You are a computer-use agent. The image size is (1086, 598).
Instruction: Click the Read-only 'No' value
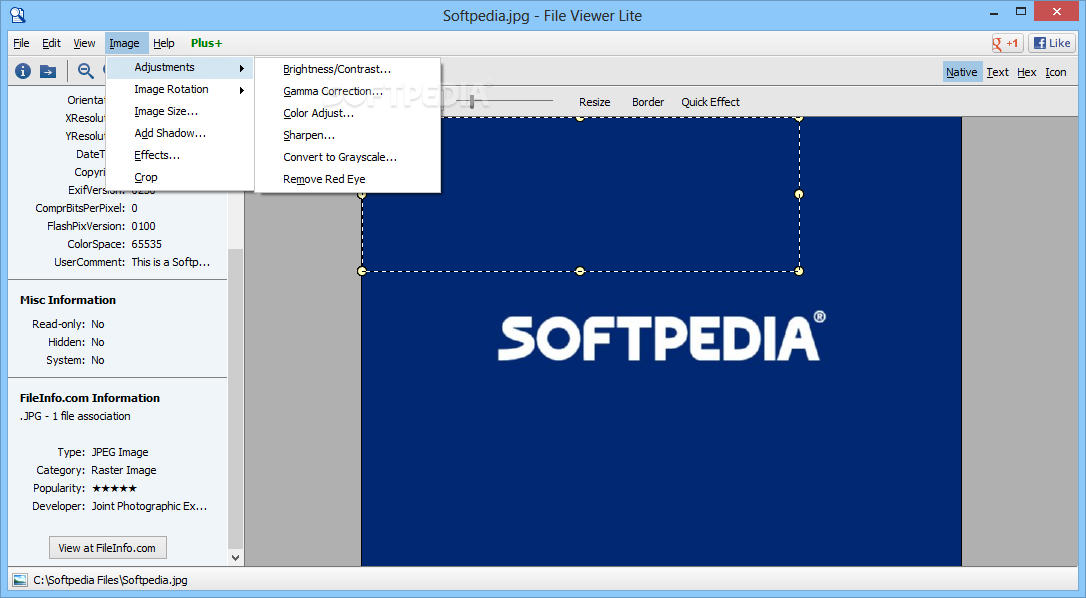tap(98, 324)
